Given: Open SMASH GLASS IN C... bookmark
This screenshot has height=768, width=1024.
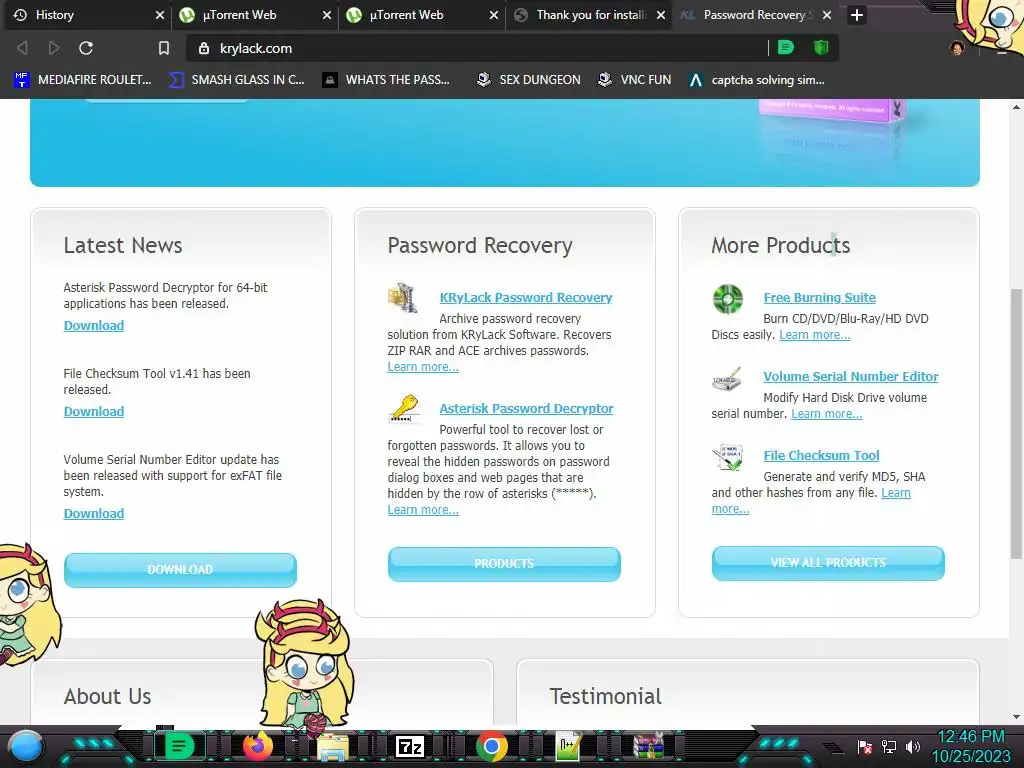Looking at the screenshot, I should [236, 80].
